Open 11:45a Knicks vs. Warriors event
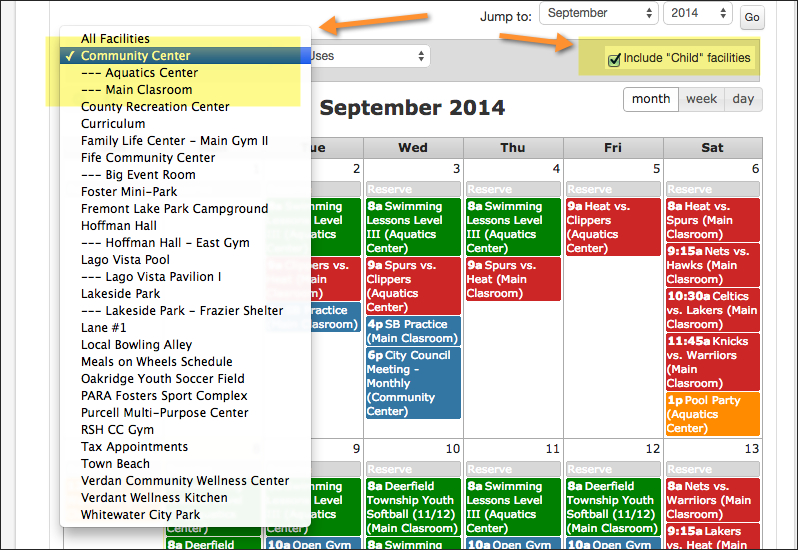This screenshot has height=550, width=798. click(713, 362)
